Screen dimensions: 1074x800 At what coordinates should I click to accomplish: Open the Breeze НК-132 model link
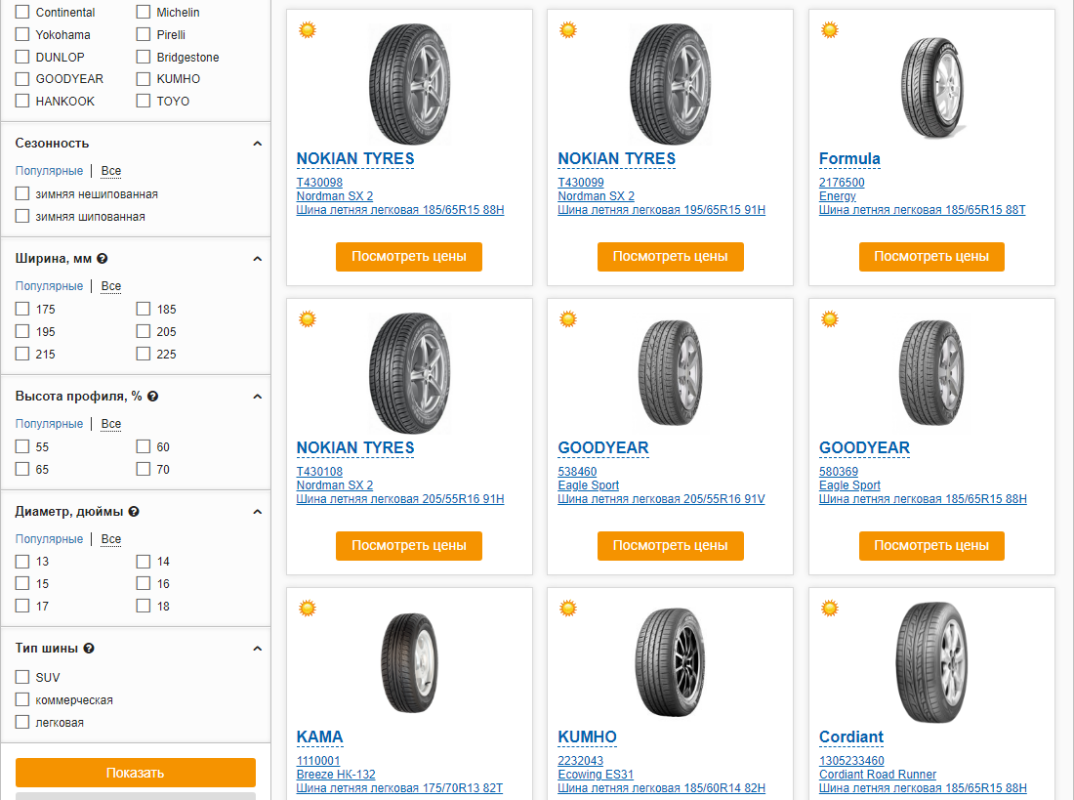tap(336, 775)
